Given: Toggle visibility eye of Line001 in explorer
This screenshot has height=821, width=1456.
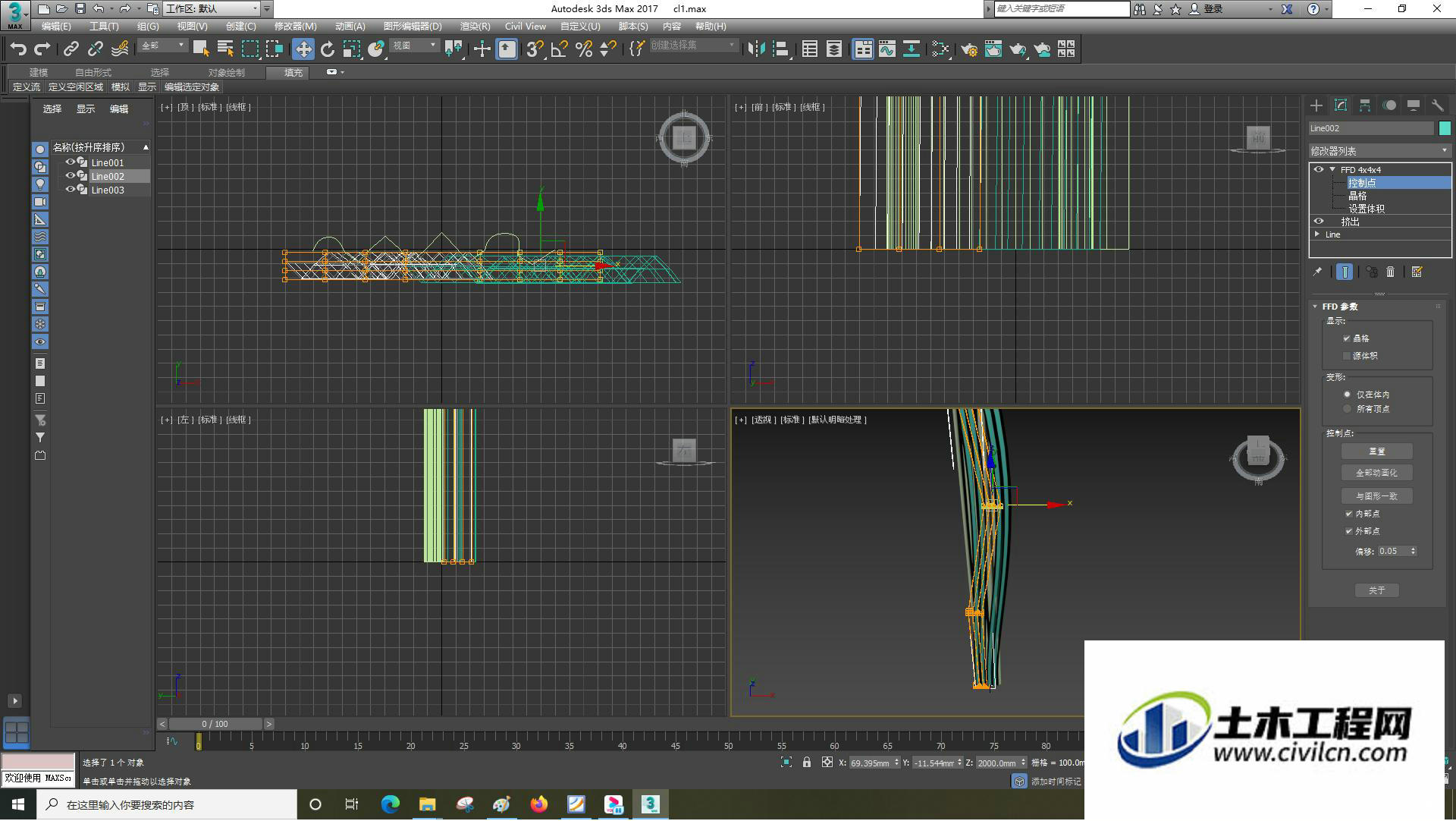Looking at the screenshot, I should [71, 162].
